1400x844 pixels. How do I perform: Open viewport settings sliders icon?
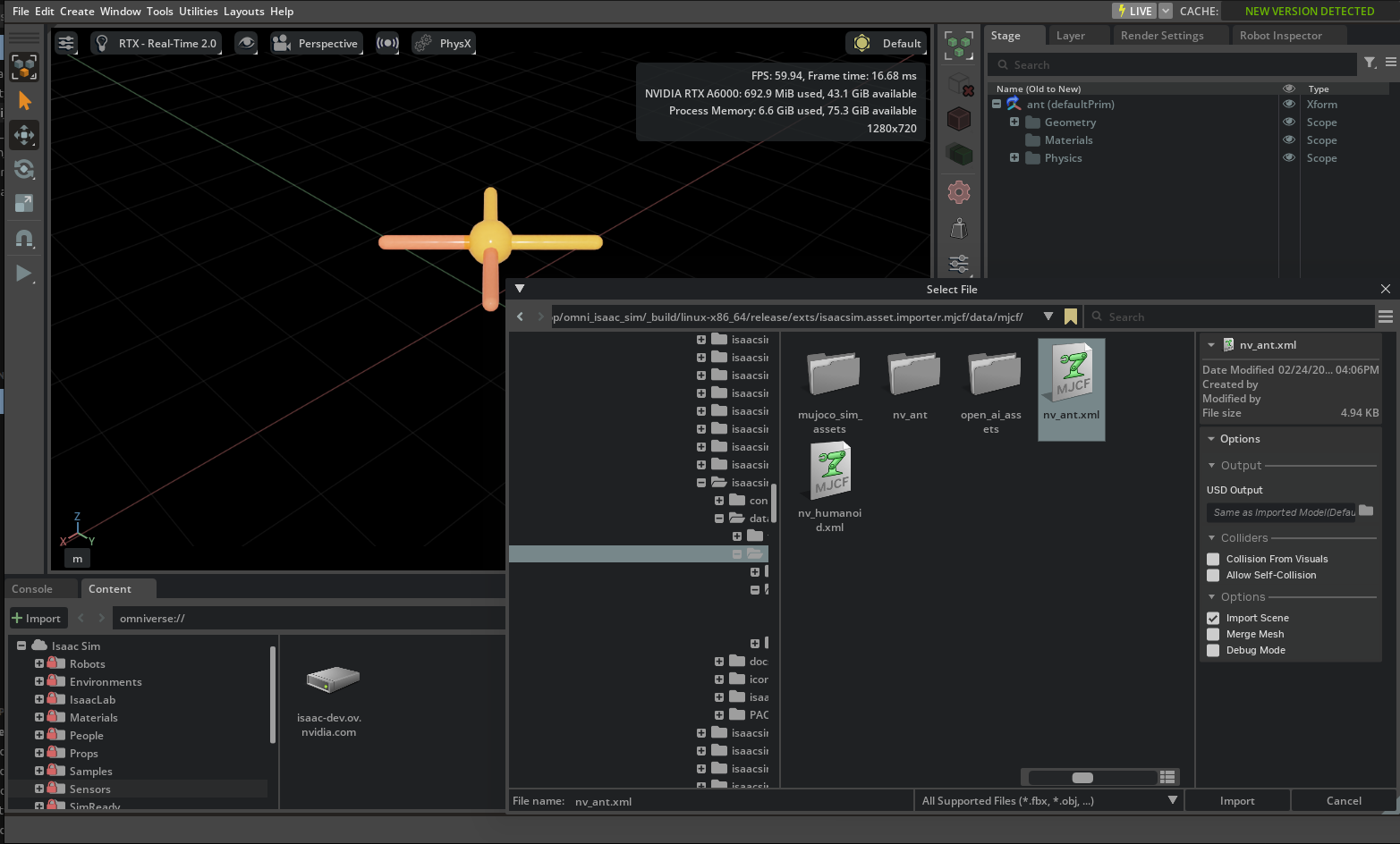pyautogui.click(x=66, y=43)
